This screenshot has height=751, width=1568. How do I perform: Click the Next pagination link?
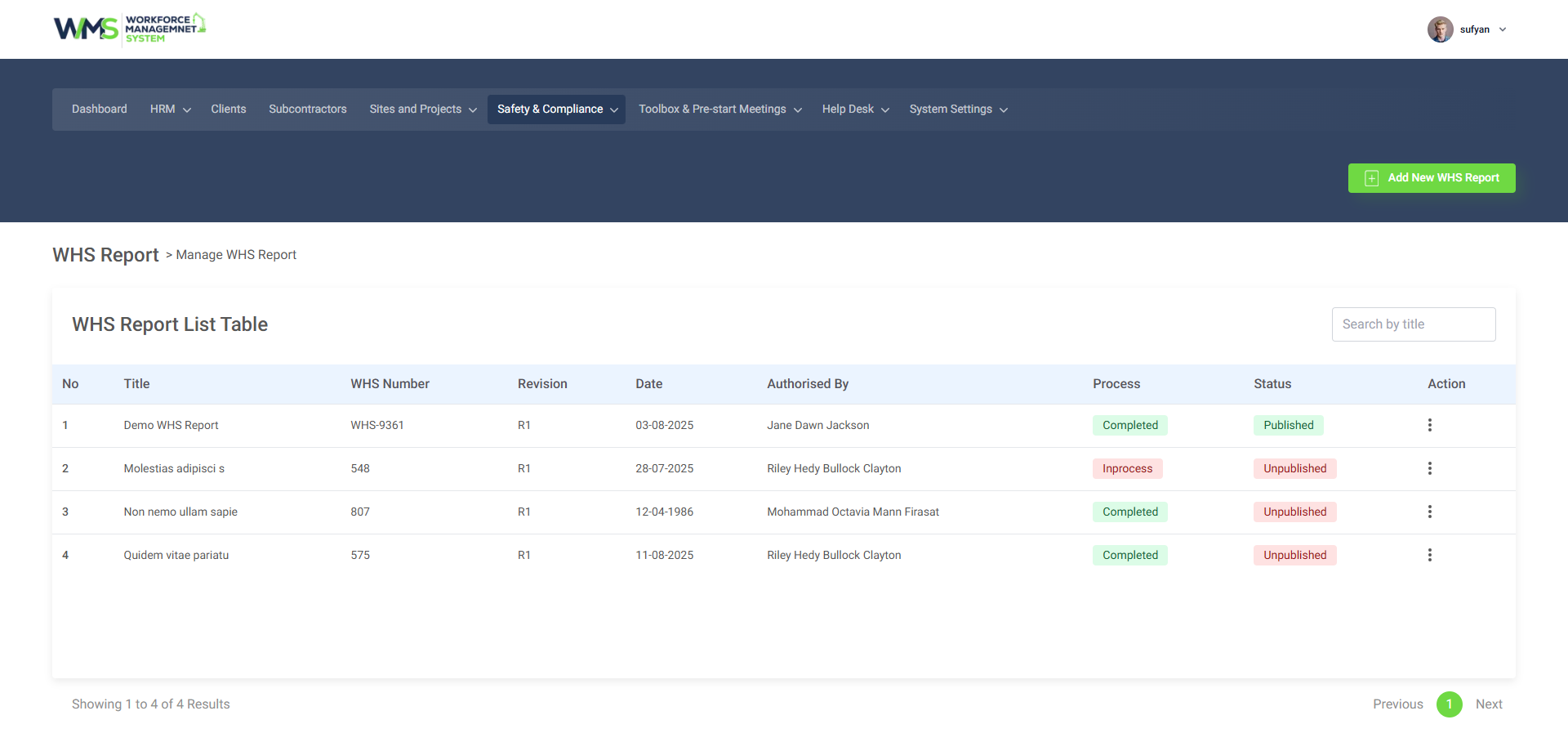pyautogui.click(x=1488, y=704)
